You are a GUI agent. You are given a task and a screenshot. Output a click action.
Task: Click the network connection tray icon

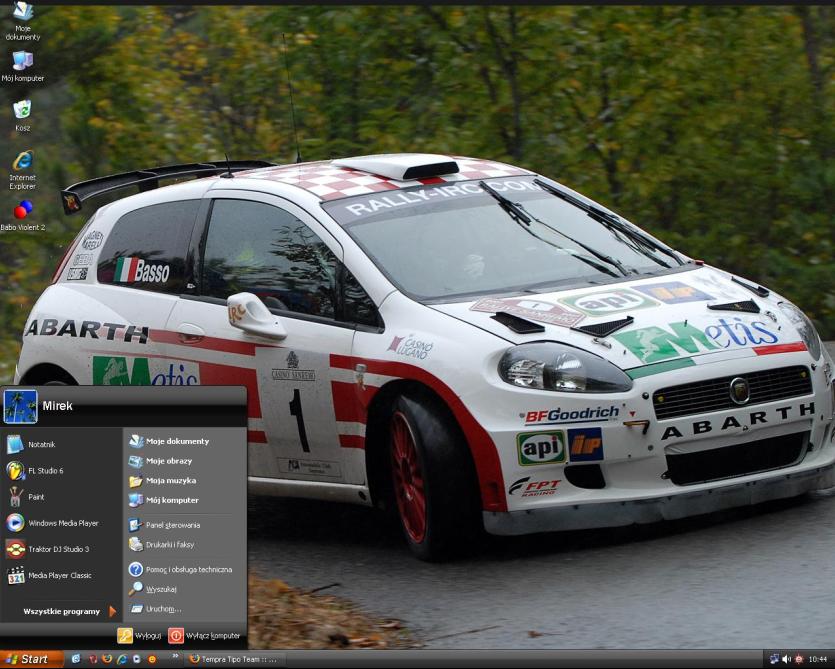click(774, 659)
